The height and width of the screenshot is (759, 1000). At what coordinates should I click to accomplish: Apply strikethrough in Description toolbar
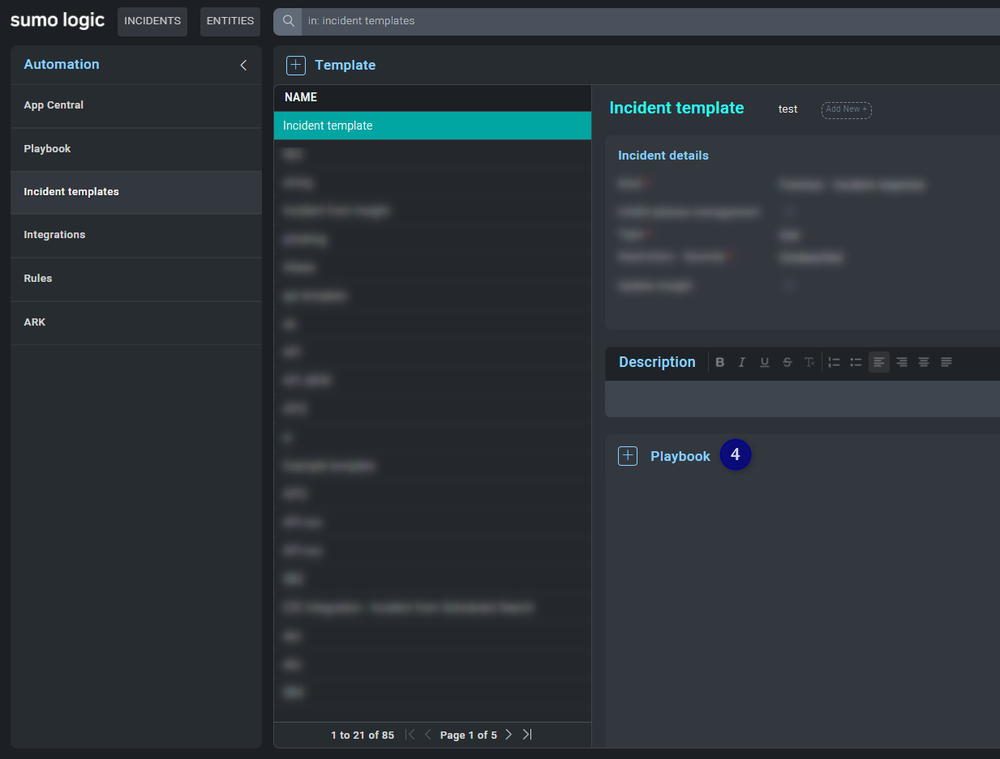(x=787, y=362)
